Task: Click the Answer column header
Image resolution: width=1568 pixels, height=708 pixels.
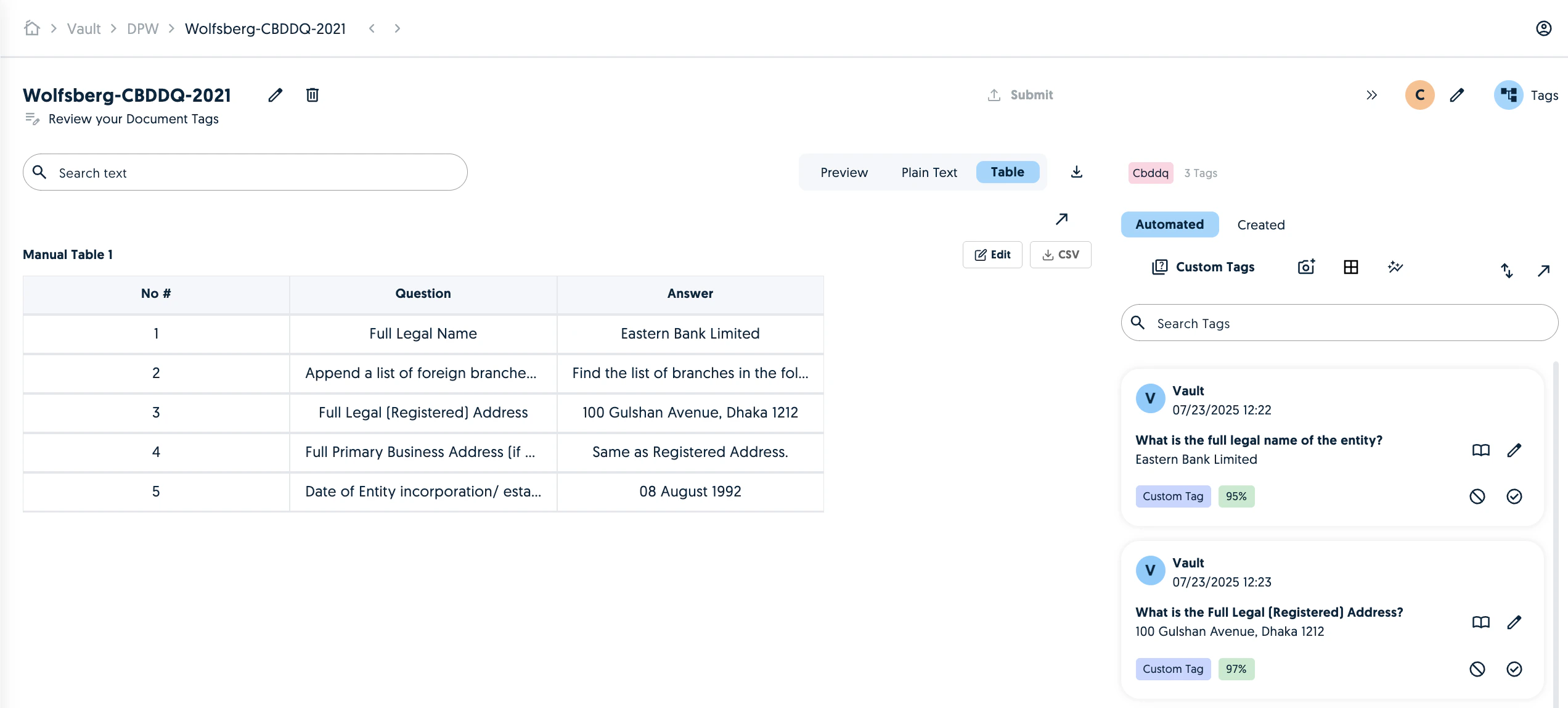Action: coord(690,294)
